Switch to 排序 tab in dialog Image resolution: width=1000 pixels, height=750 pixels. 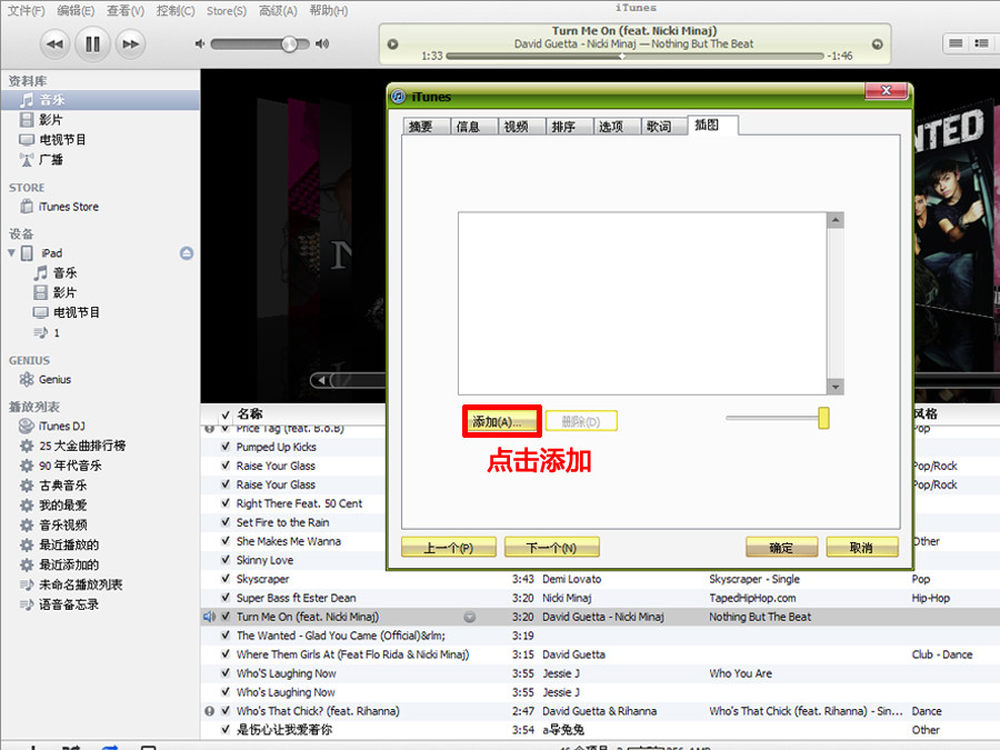[570, 126]
